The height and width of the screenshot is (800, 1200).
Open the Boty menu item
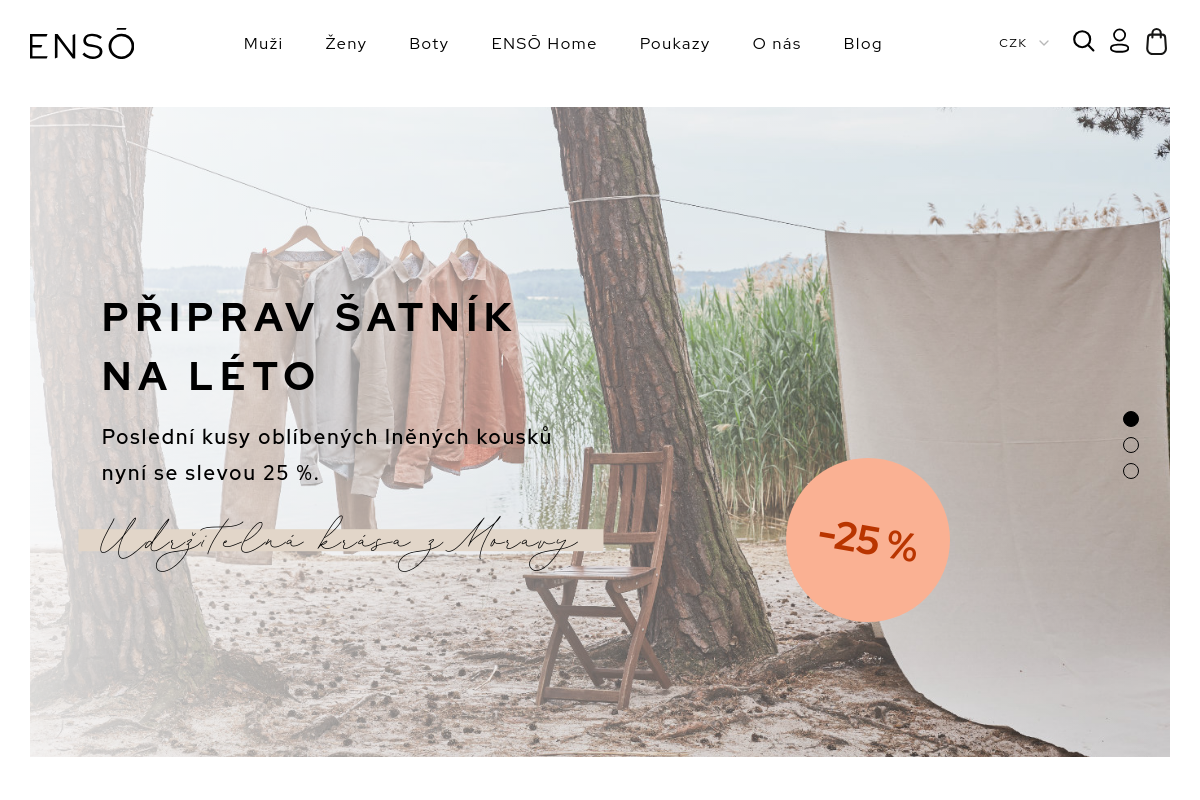[x=429, y=44]
